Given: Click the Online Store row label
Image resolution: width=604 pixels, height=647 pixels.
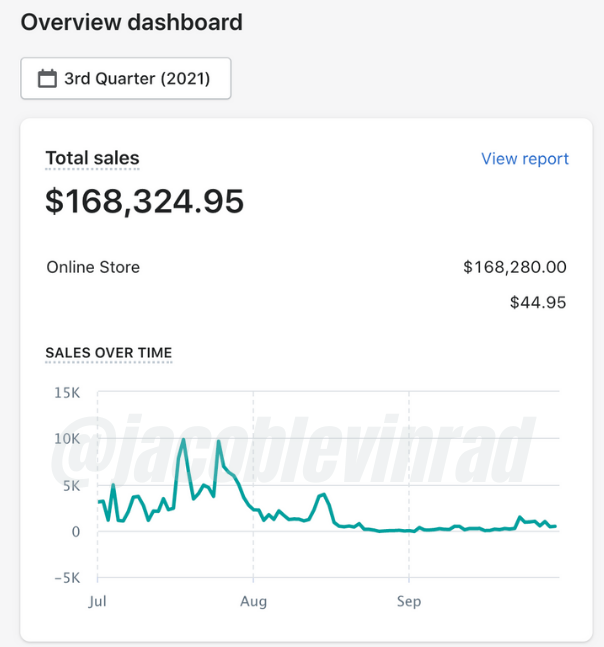Looking at the screenshot, I should tap(93, 267).
